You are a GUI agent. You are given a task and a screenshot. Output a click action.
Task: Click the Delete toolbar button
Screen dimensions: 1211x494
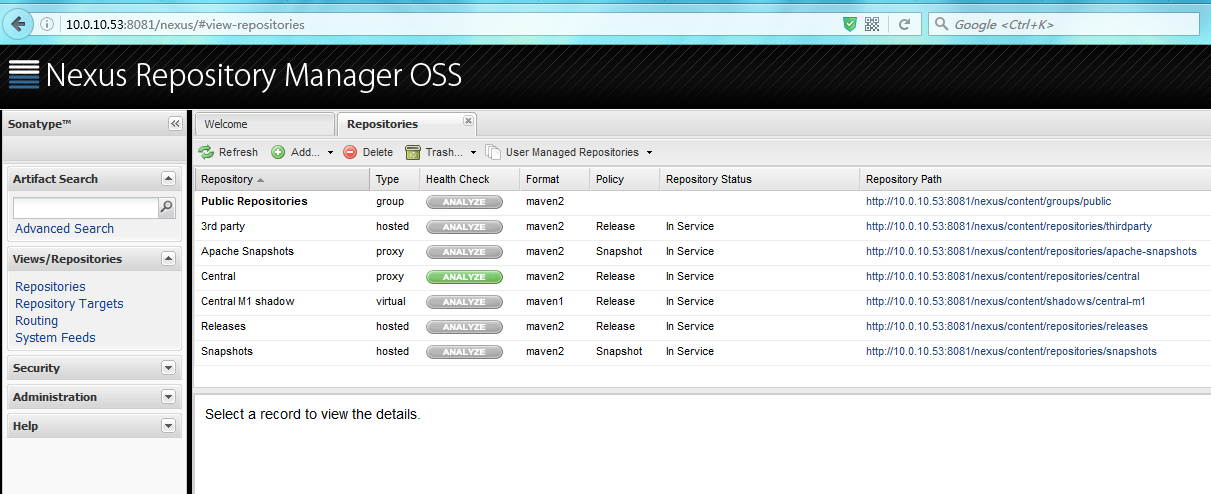tap(368, 152)
